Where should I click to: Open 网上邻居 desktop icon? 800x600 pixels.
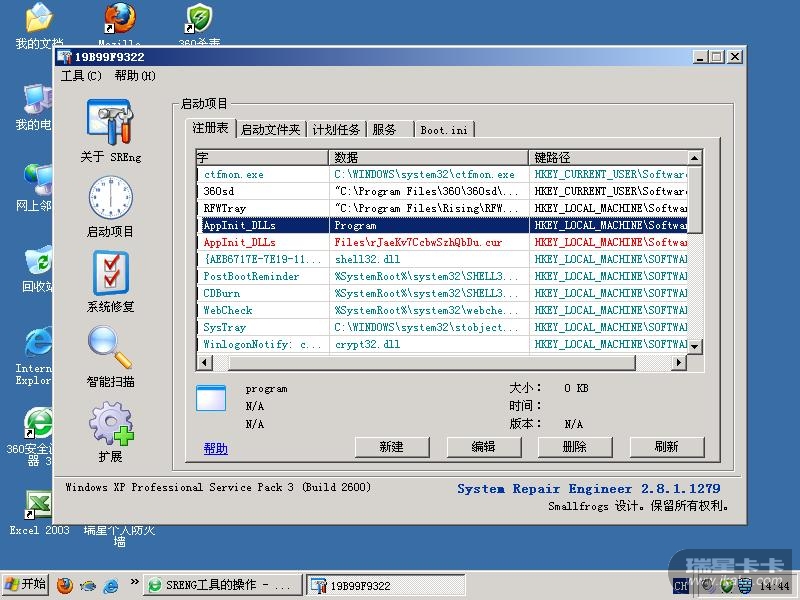click(x=35, y=188)
